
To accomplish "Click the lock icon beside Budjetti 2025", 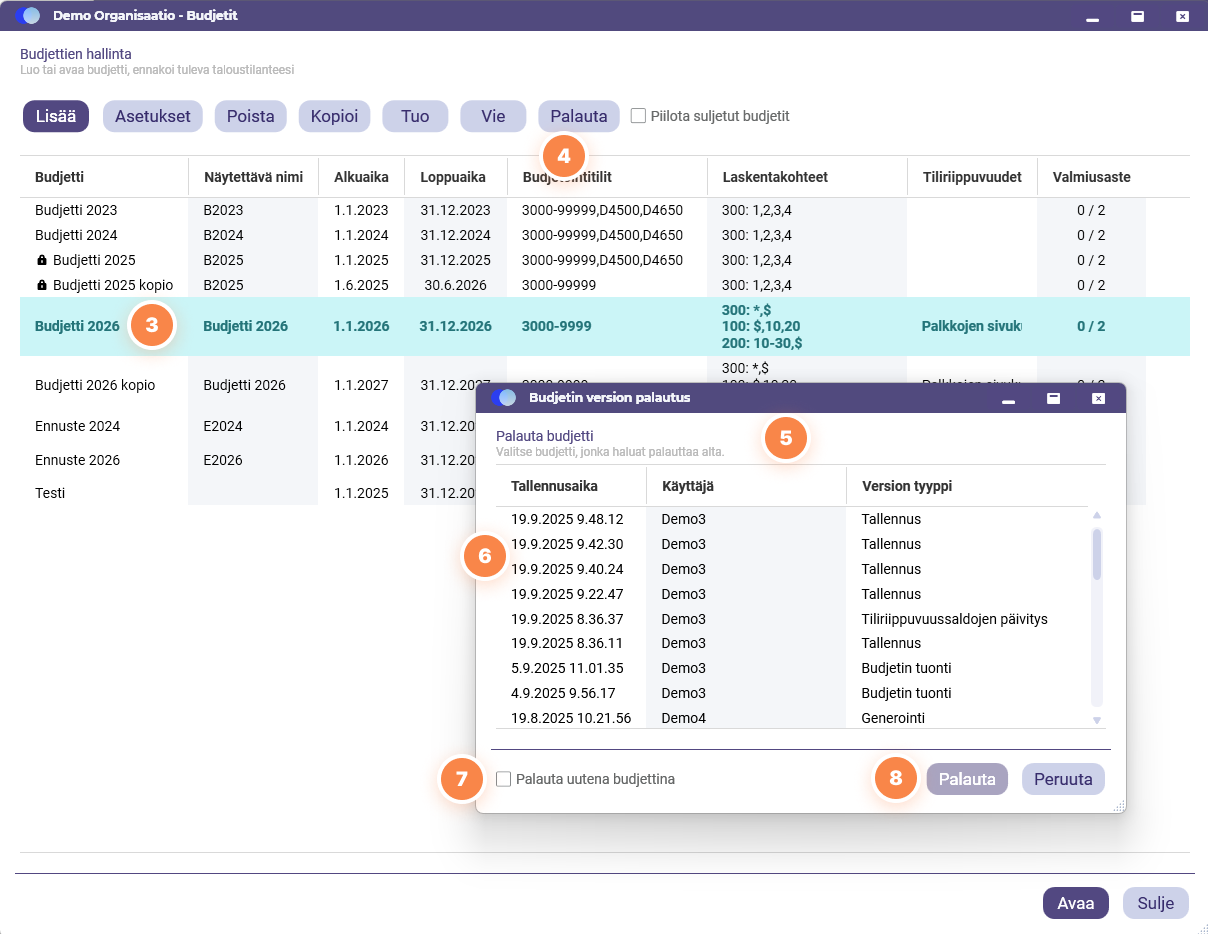I will [x=42, y=260].
